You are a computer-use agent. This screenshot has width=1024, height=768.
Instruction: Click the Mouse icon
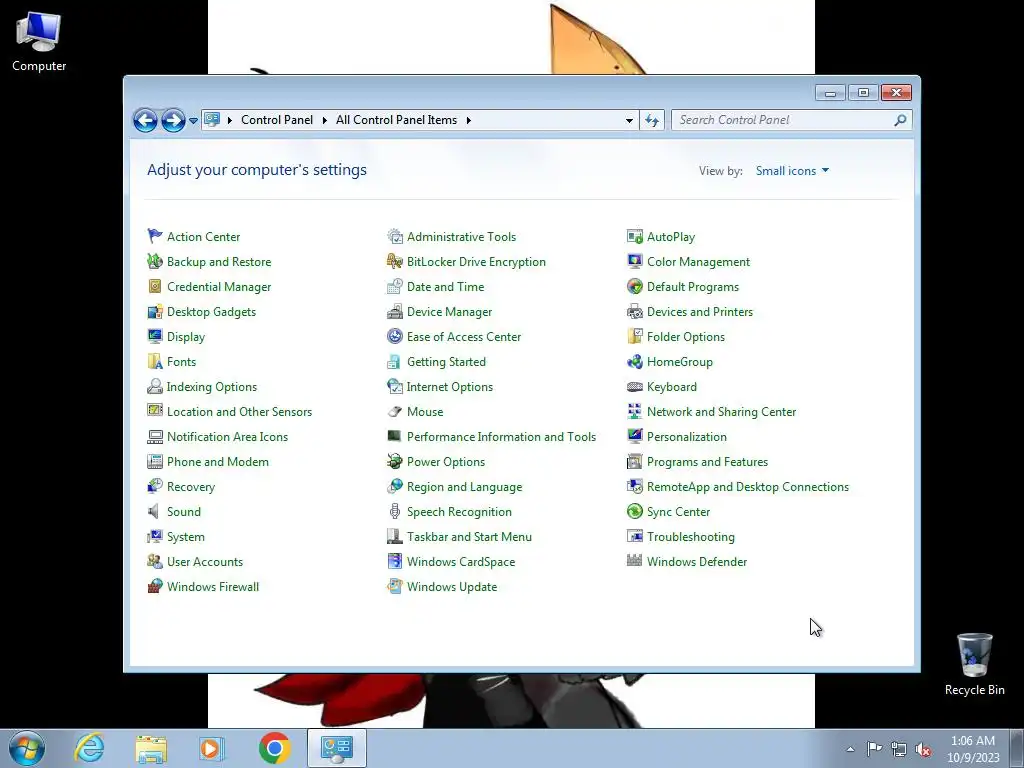coord(394,411)
